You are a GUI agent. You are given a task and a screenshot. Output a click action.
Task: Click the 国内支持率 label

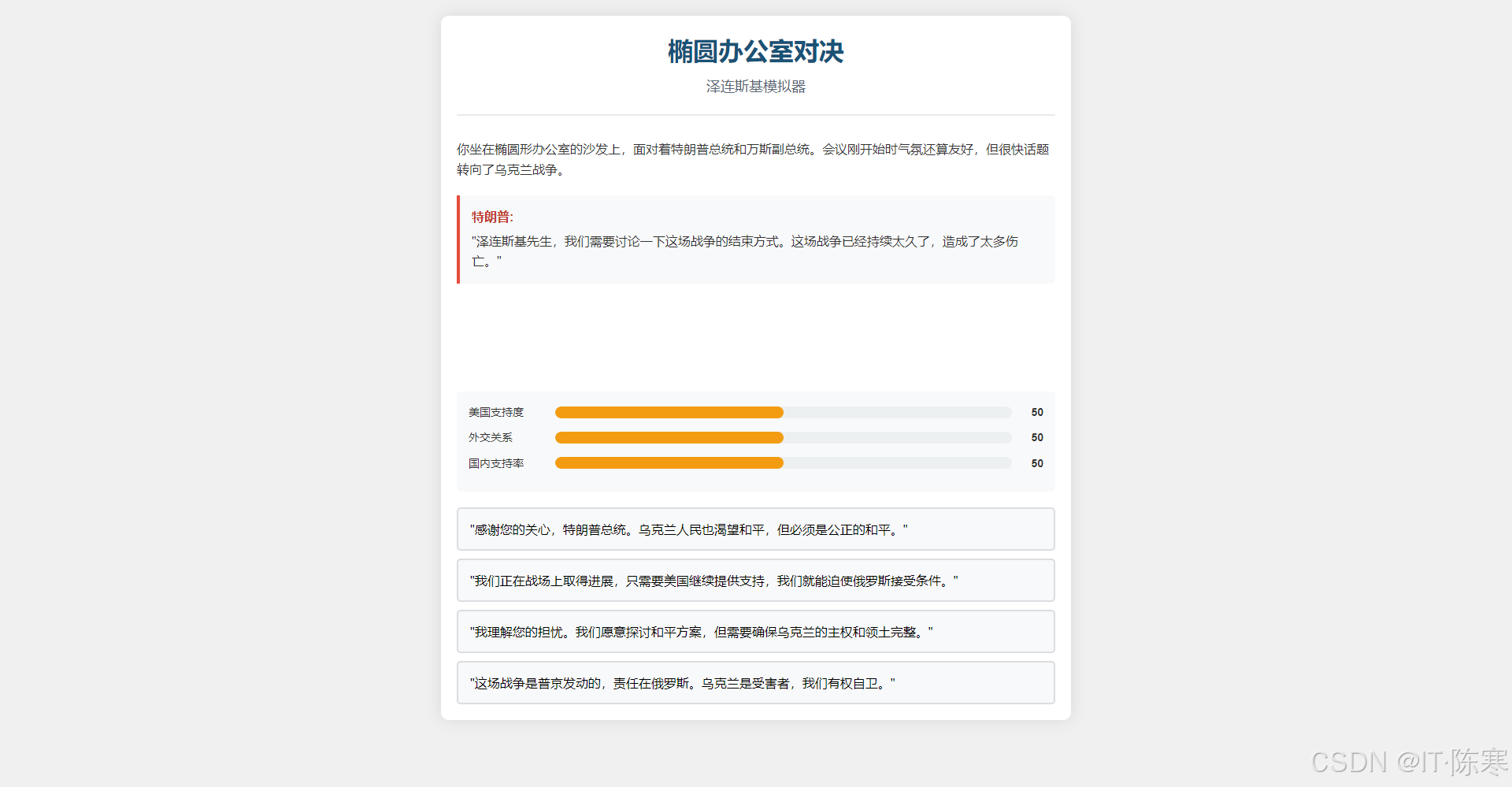[x=496, y=463]
